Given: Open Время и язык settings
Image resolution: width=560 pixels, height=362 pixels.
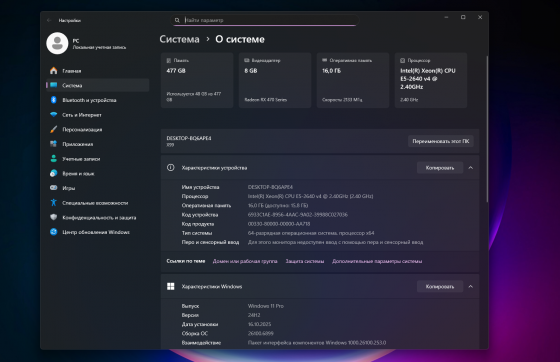Looking at the screenshot, I should click(98, 173).
